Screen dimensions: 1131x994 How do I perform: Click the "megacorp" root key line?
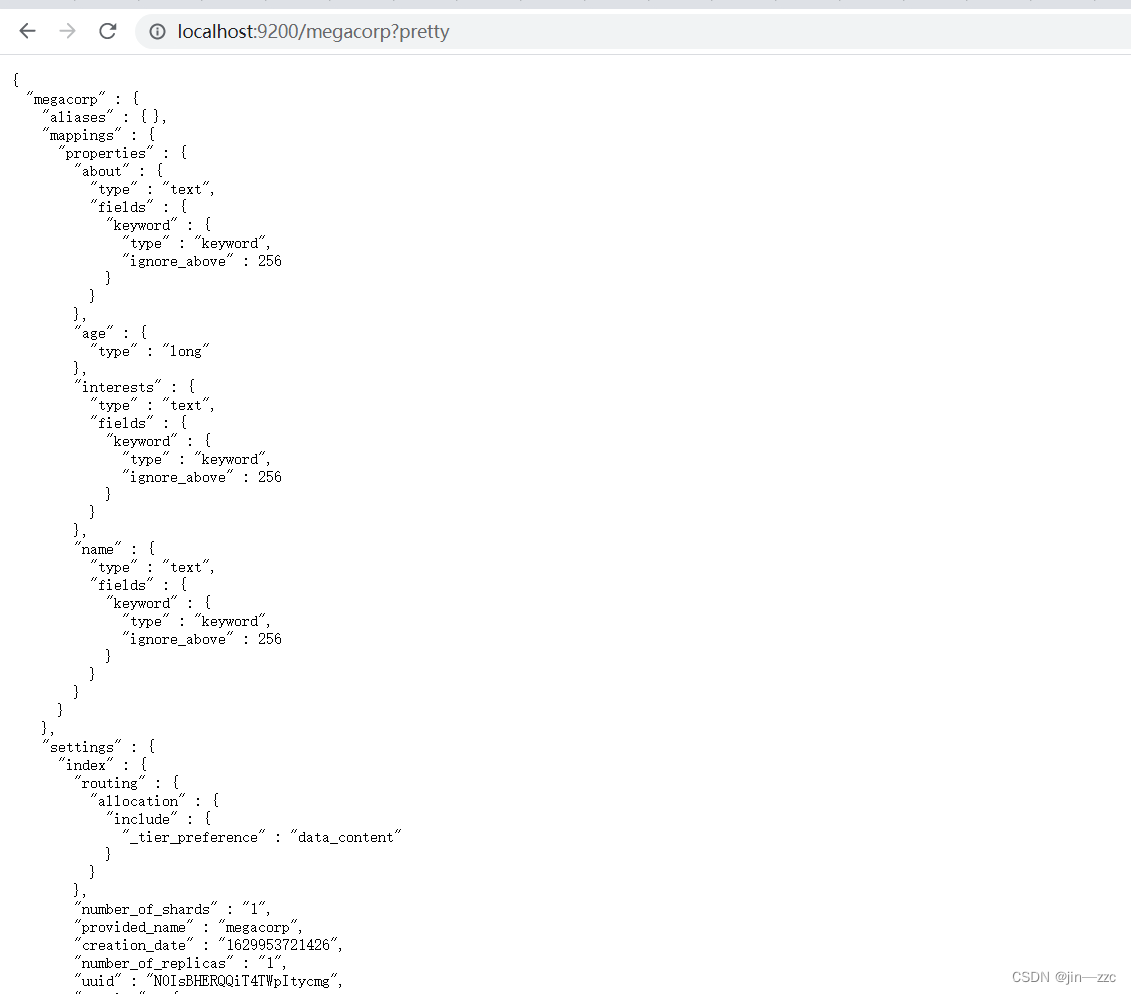[x=83, y=99]
